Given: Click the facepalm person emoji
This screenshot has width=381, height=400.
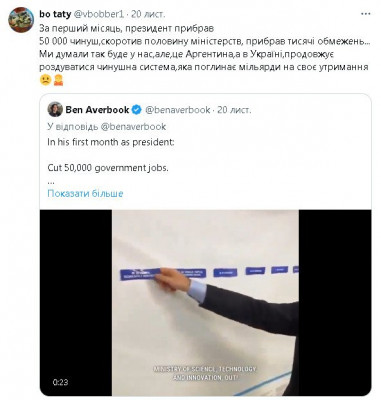Looking at the screenshot, I should pyautogui.click(x=58, y=80).
